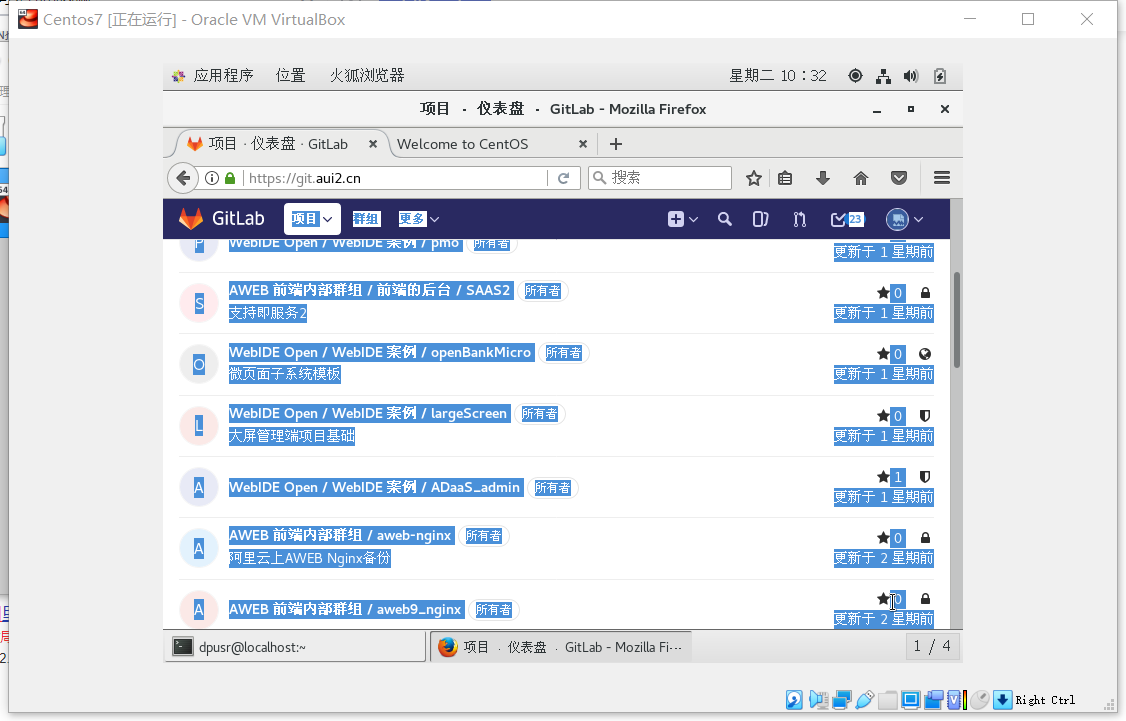
Task: Open the issues icon in GitLab navbar
Action: (x=760, y=219)
